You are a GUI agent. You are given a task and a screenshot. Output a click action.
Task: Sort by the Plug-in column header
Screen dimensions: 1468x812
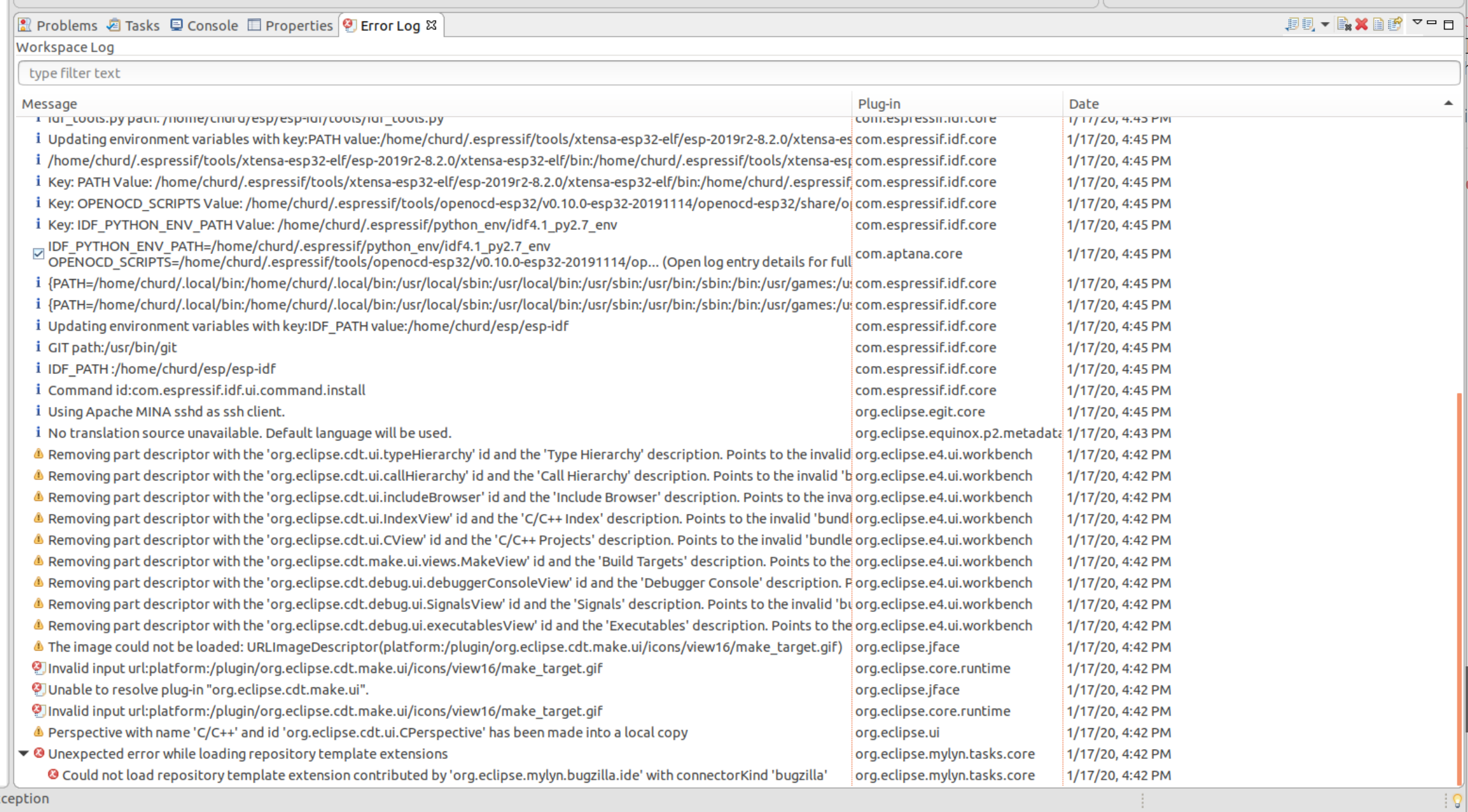click(x=957, y=103)
